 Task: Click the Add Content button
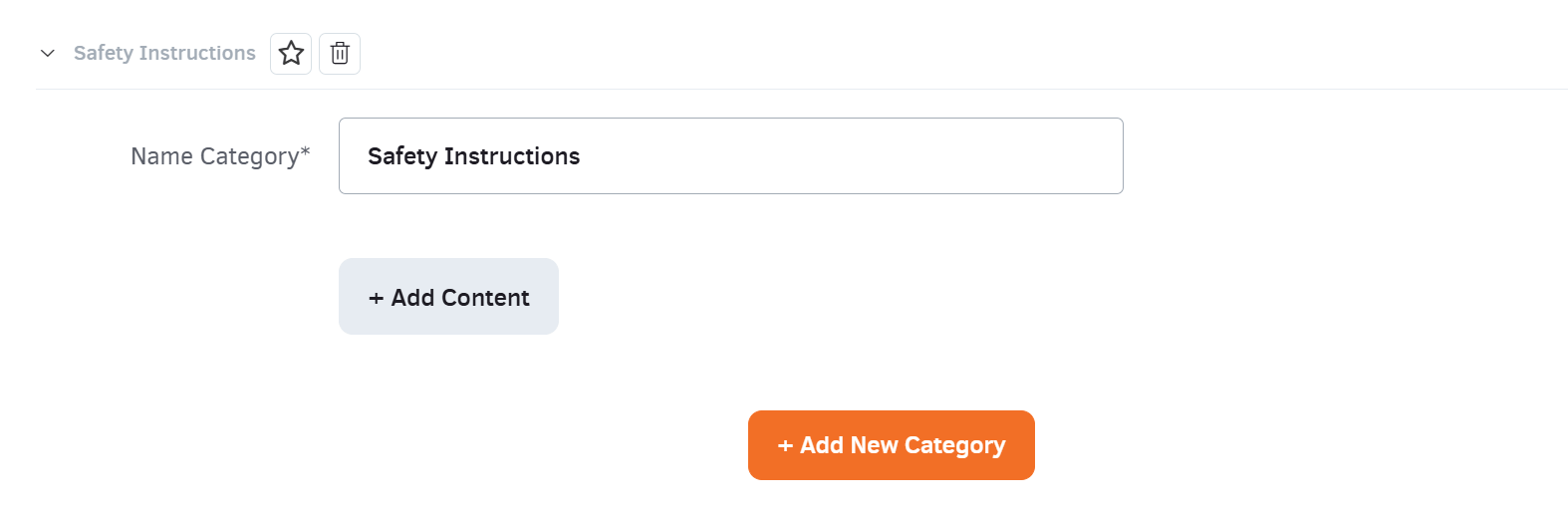[448, 297]
